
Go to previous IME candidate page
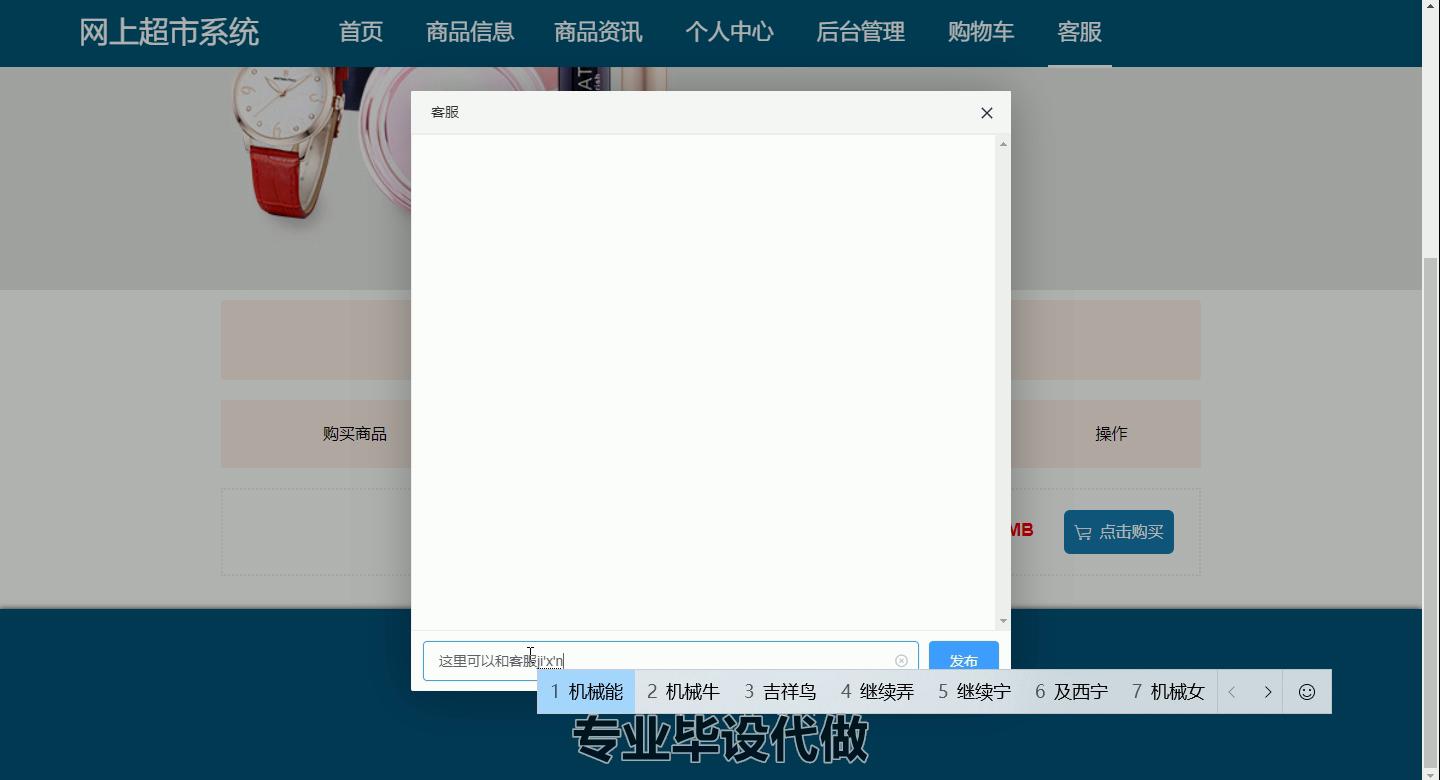[x=1232, y=692]
